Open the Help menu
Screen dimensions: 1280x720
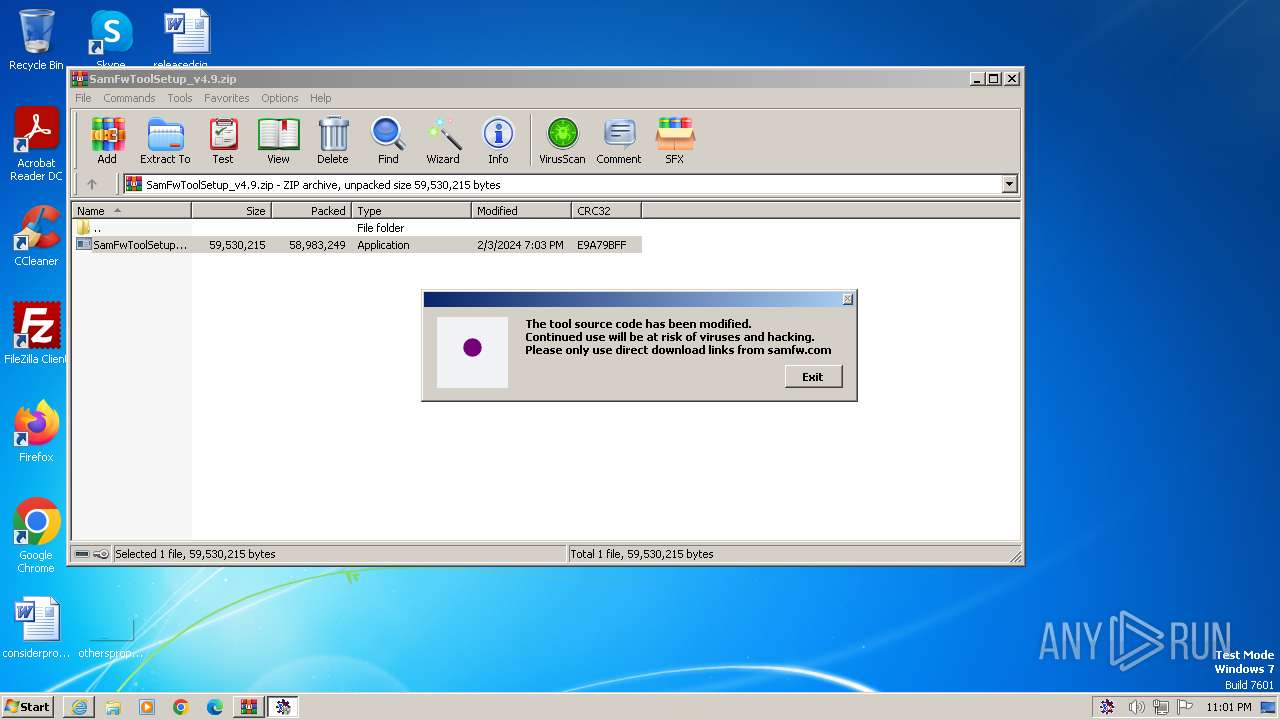pyautogui.click(x=321, y=98)
